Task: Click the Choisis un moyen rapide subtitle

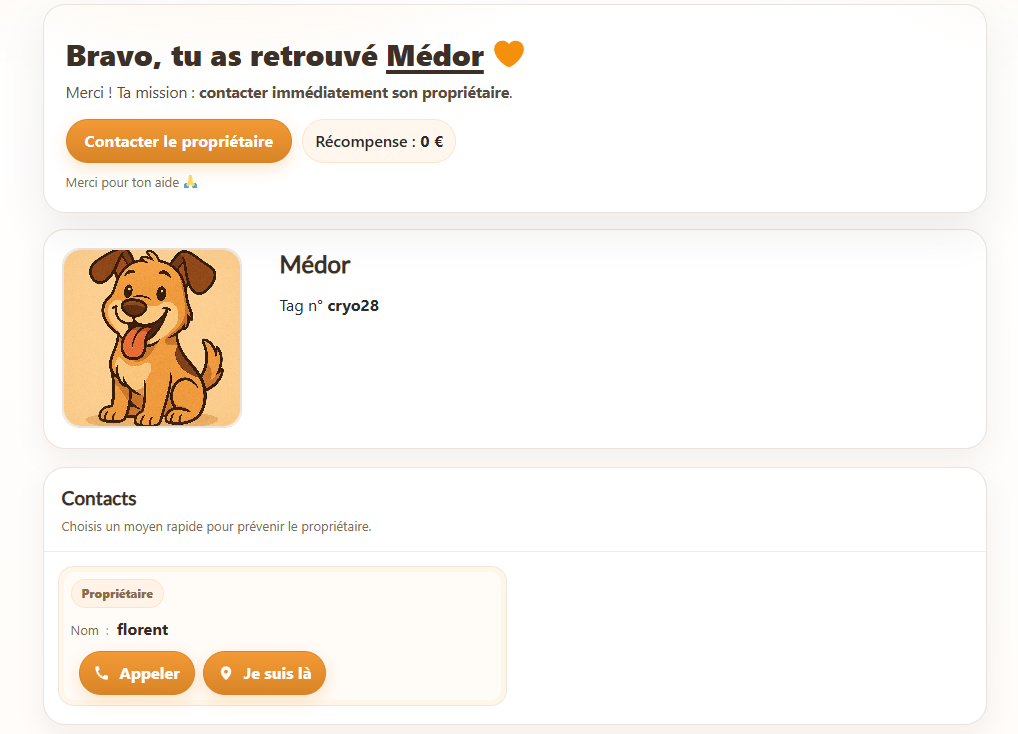Action: coord(216,526)
